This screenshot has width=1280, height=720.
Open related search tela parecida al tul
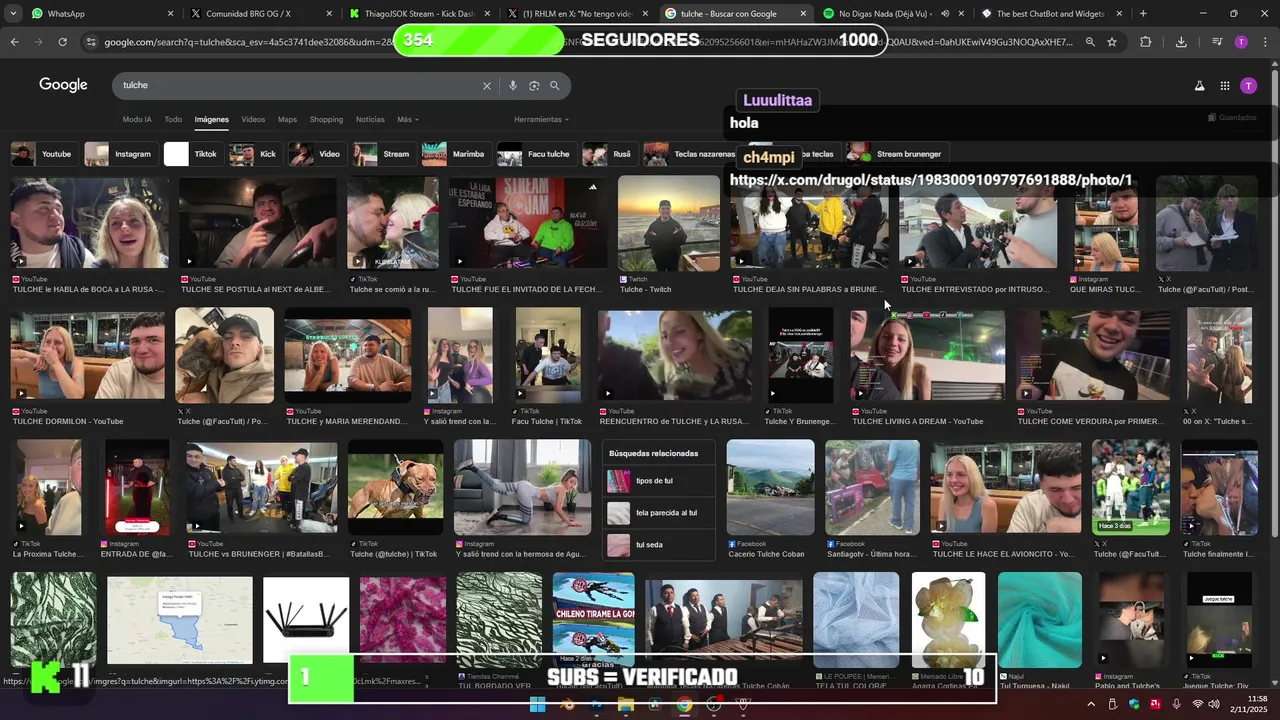pyautogui.click(x=660, y=513)
